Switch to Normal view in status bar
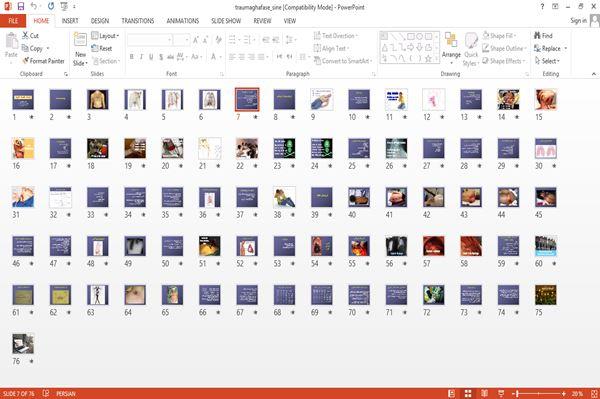 coord(452,393)
